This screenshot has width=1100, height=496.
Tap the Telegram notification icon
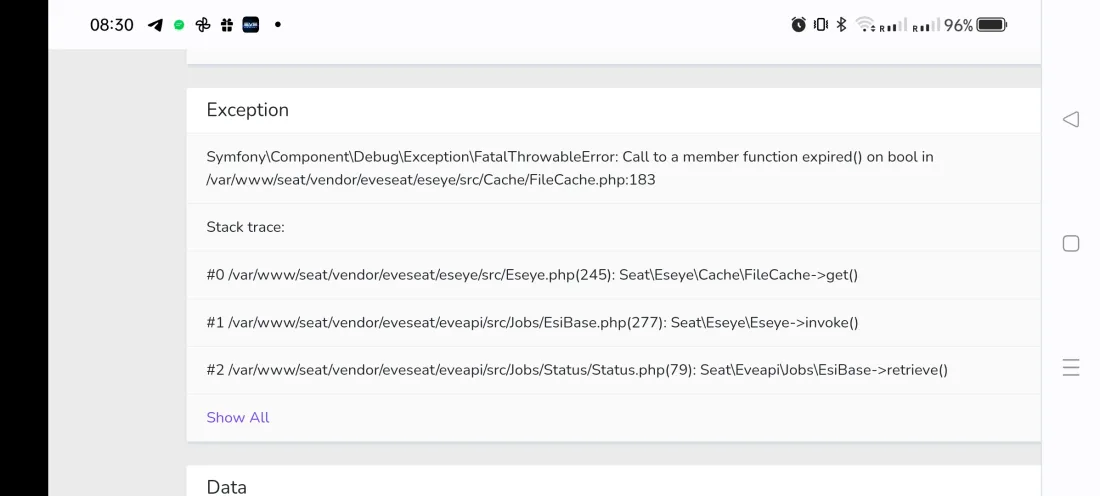tap(155, 25)
